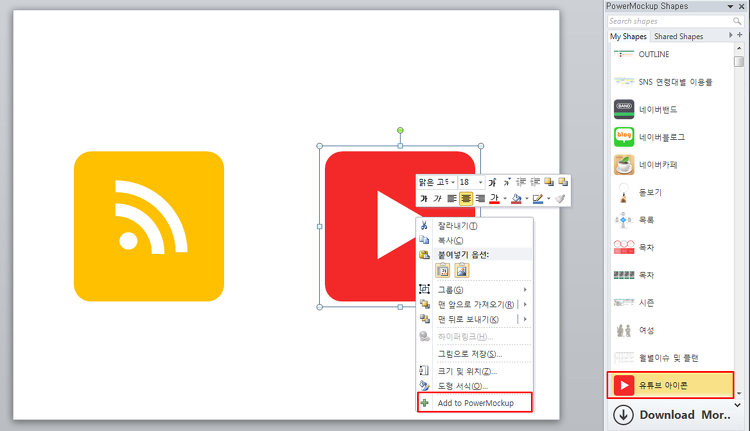Image resolution: width=750 pixels, height=431 pixels.
Task: Click shape list scrollbar up arrow
Action: coord(739,48)
